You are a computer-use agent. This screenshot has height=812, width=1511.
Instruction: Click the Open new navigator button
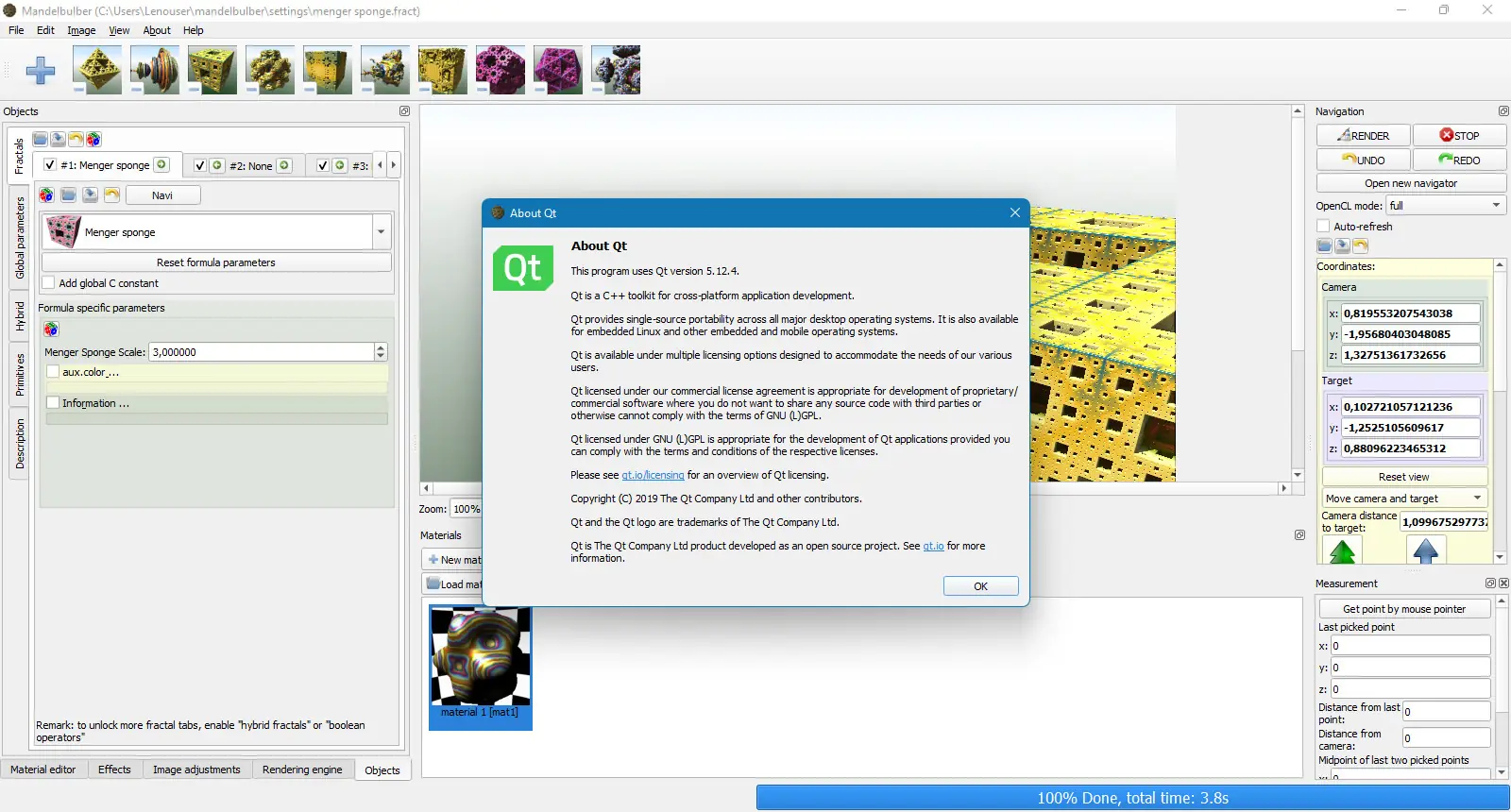[1411, 183]
